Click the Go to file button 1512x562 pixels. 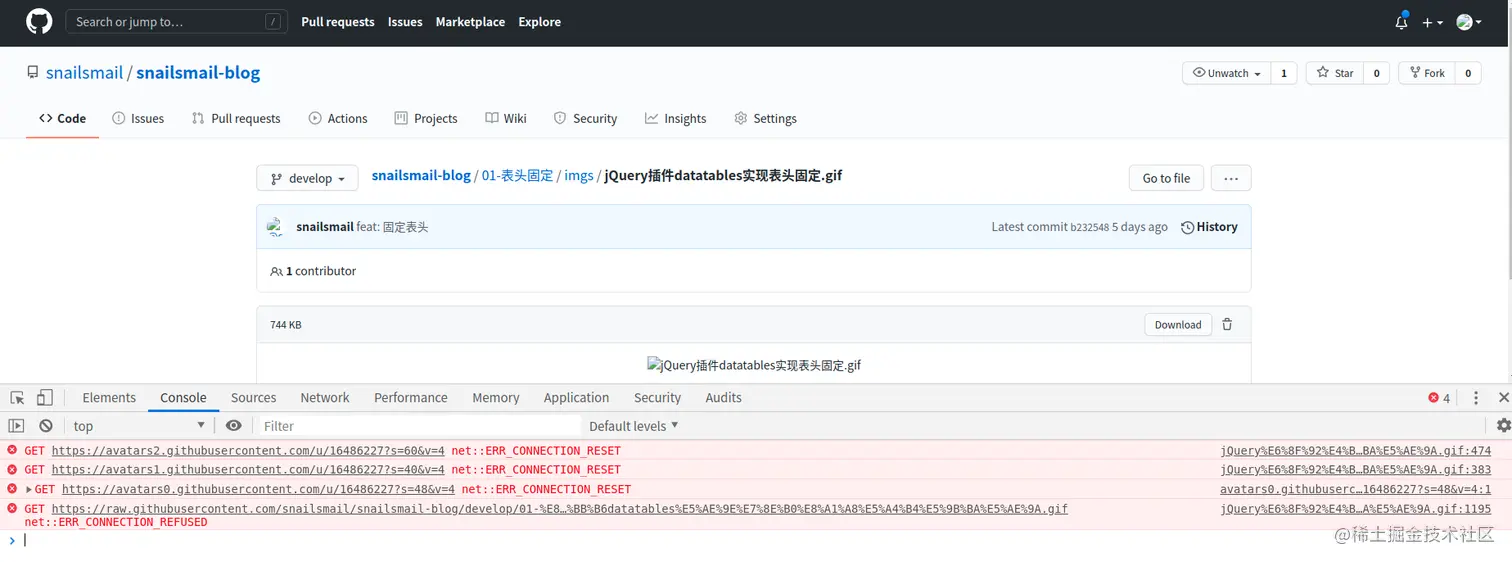1166,178
